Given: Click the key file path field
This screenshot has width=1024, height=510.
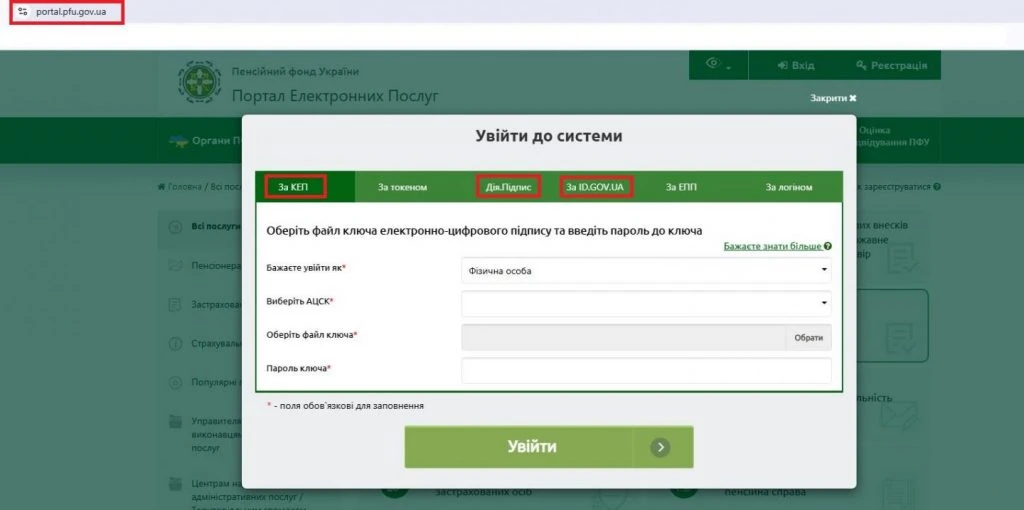Looking at the screenshot, I should click(x=623, y=338).
